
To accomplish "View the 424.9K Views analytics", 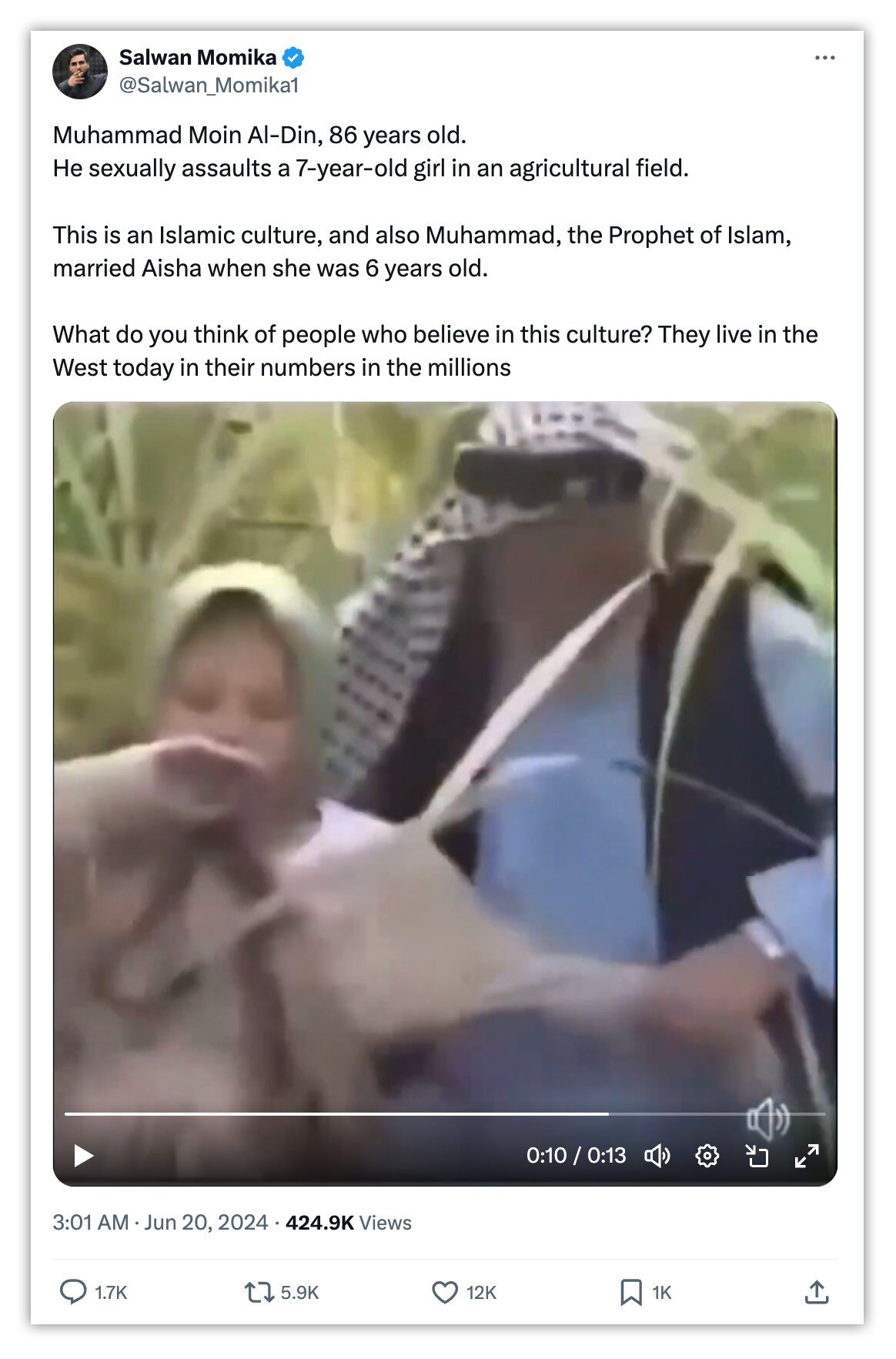I will [x=349, y=1223].
